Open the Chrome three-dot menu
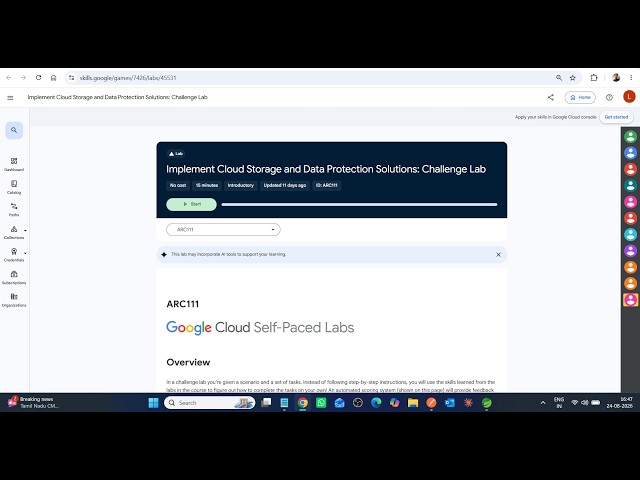The height and width of the screenshot is (480, 640). coord(631,78)
